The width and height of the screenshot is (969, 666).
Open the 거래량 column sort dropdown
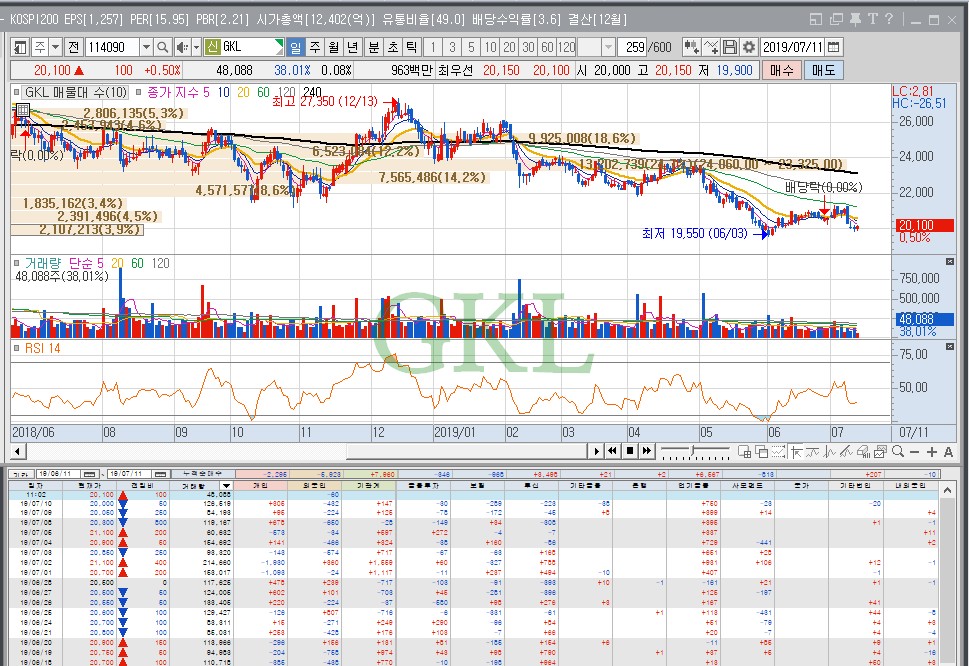pyautogui.click(x=226, y=486)
